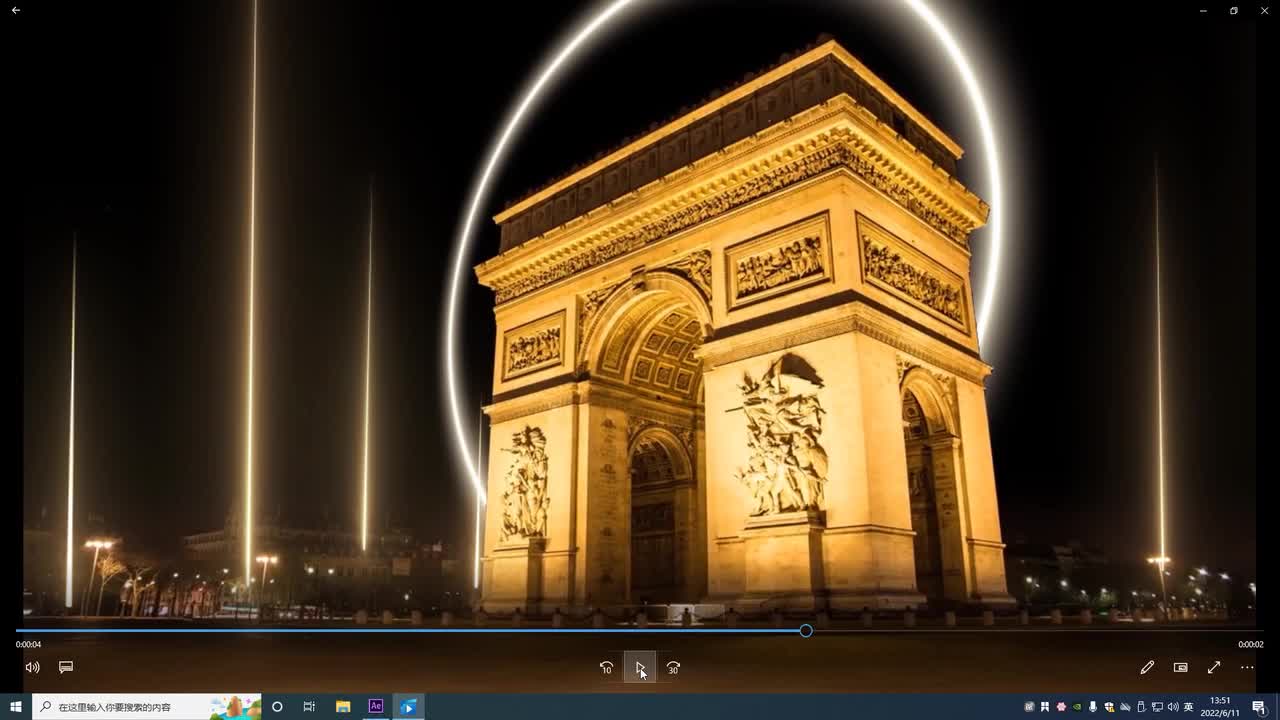Click the safely remove hardware tray icon
This screenshot has width=1280, height=720.
click(1141, 707)
